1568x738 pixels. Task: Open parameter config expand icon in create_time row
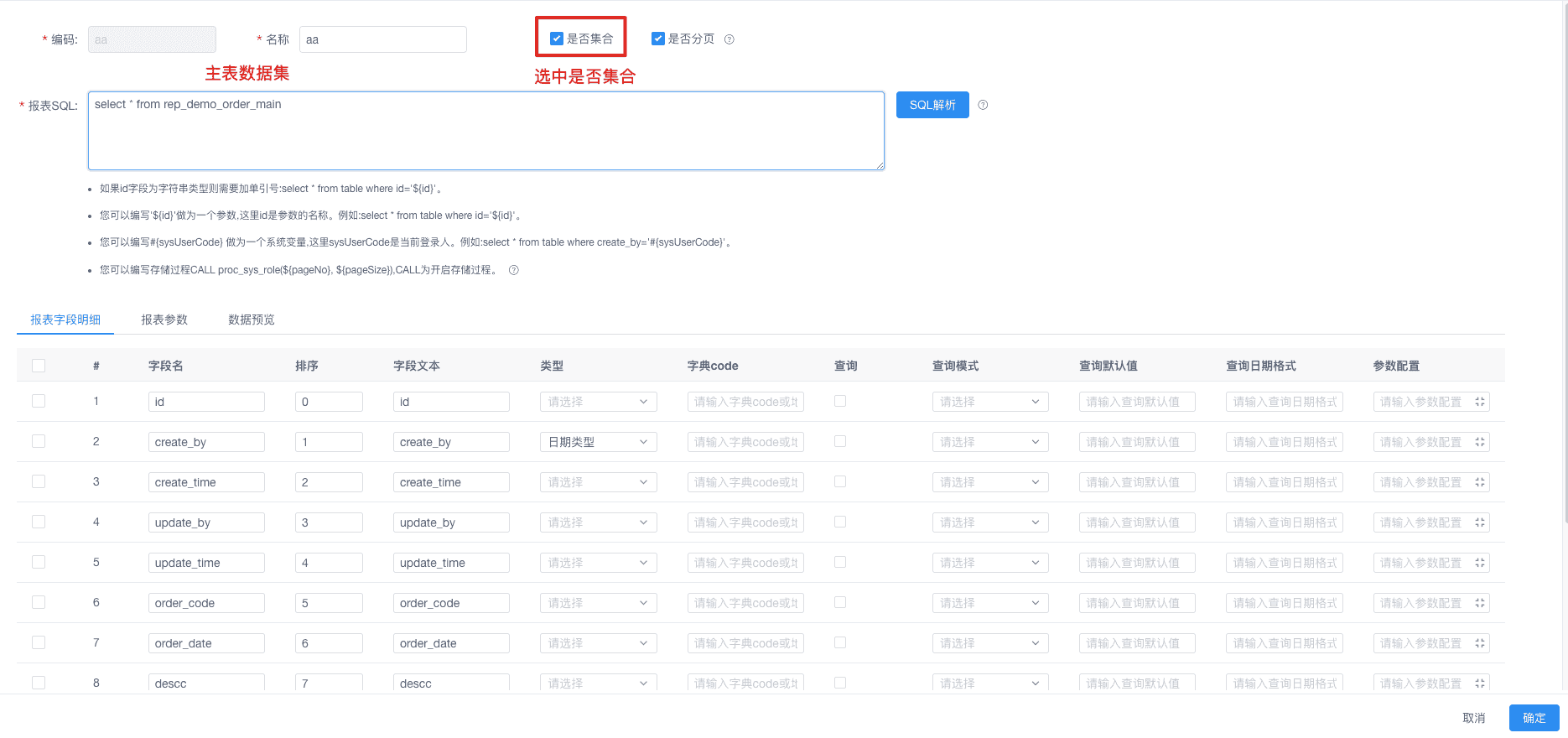coord(1480,482)
